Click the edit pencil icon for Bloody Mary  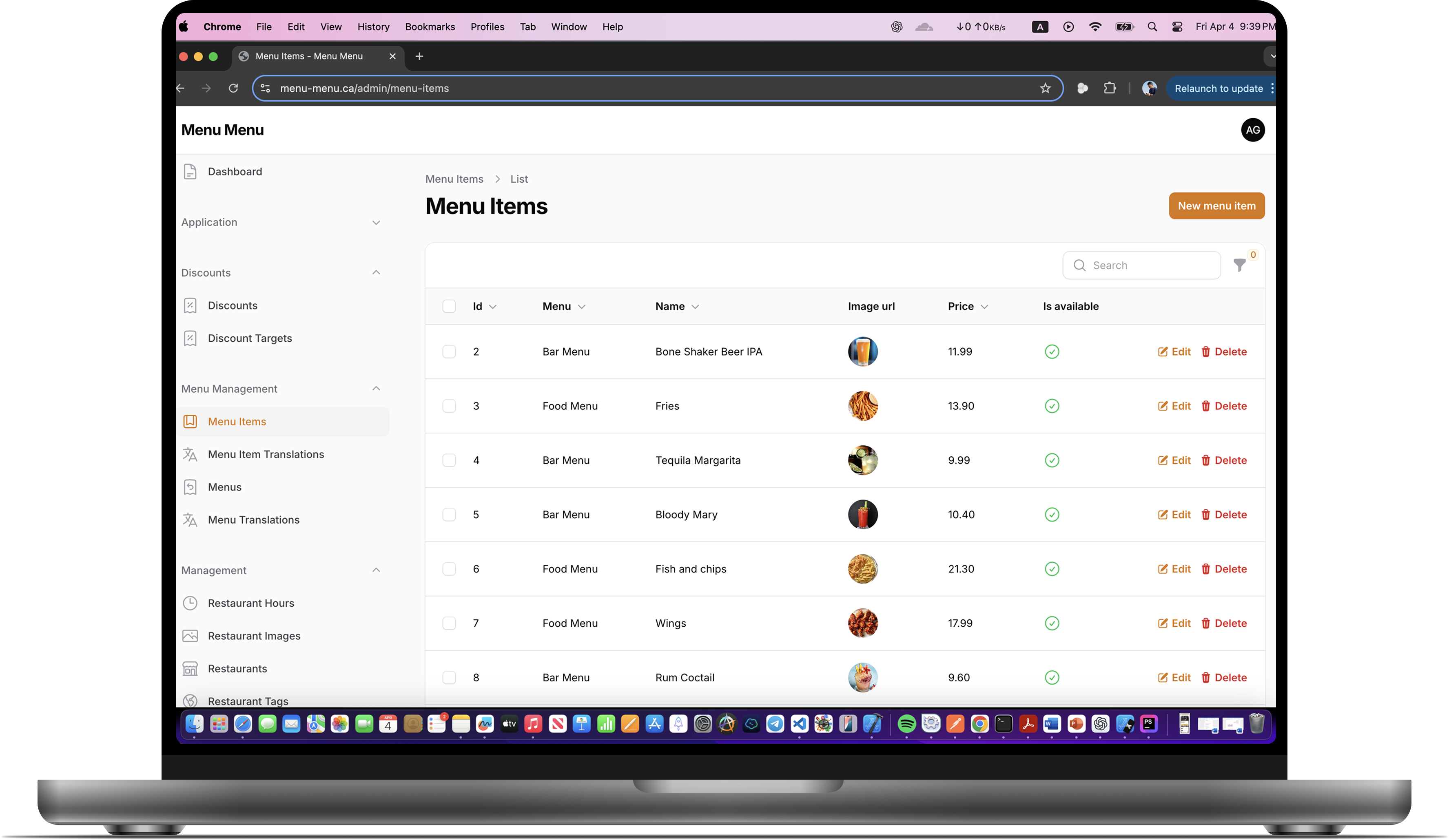tap(1163, 515)
